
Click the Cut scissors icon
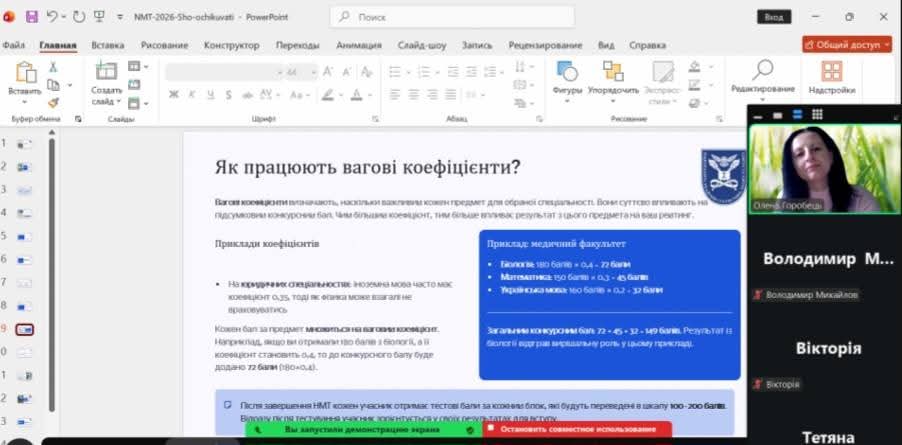53,67
